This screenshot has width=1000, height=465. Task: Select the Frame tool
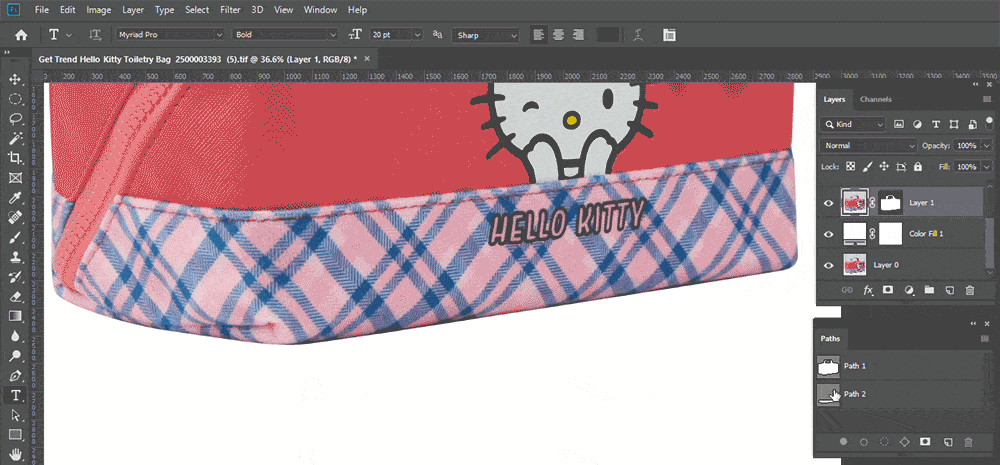click(x=15, y=178)
